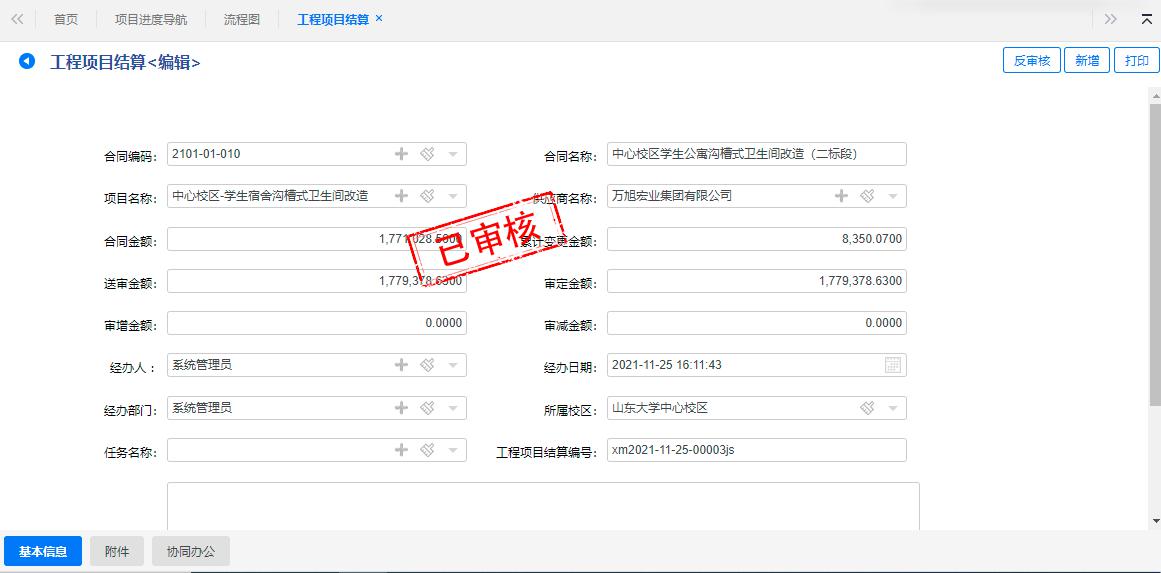Click the 合同名称 input field
The image size is (1161, 573).
click(x=756, y=154)
